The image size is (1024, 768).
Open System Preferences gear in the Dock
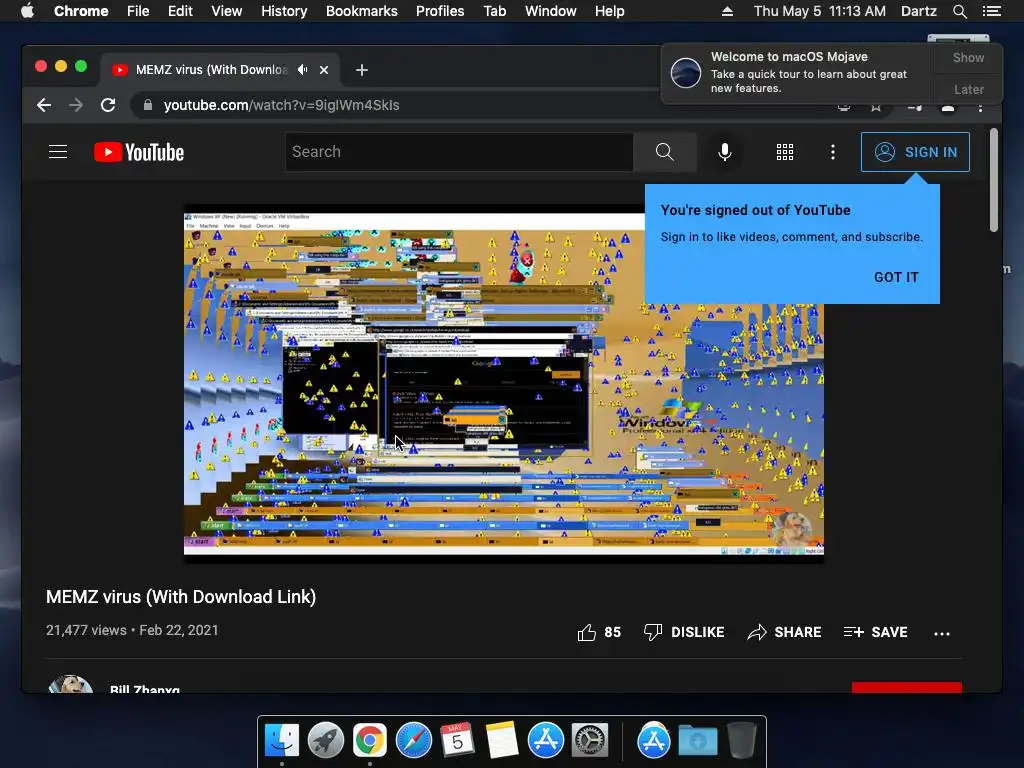point(590,741)
